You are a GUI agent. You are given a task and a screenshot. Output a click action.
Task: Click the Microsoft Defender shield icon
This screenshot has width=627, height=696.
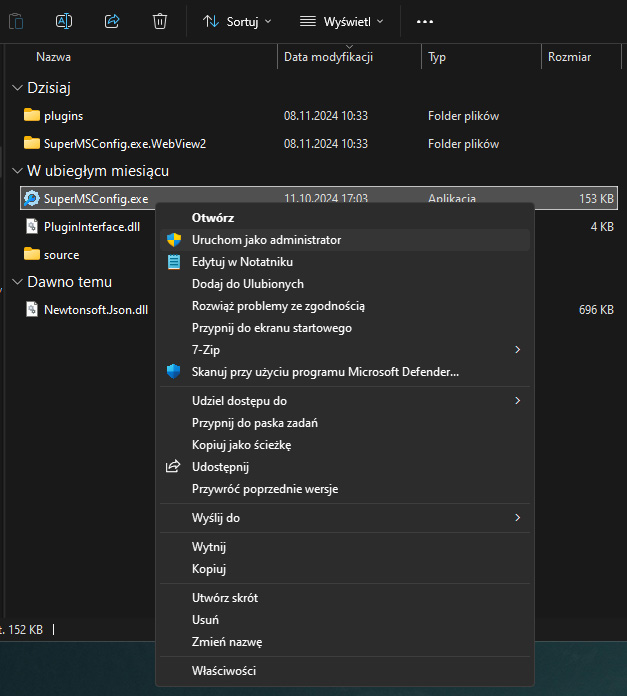(174, 371)
